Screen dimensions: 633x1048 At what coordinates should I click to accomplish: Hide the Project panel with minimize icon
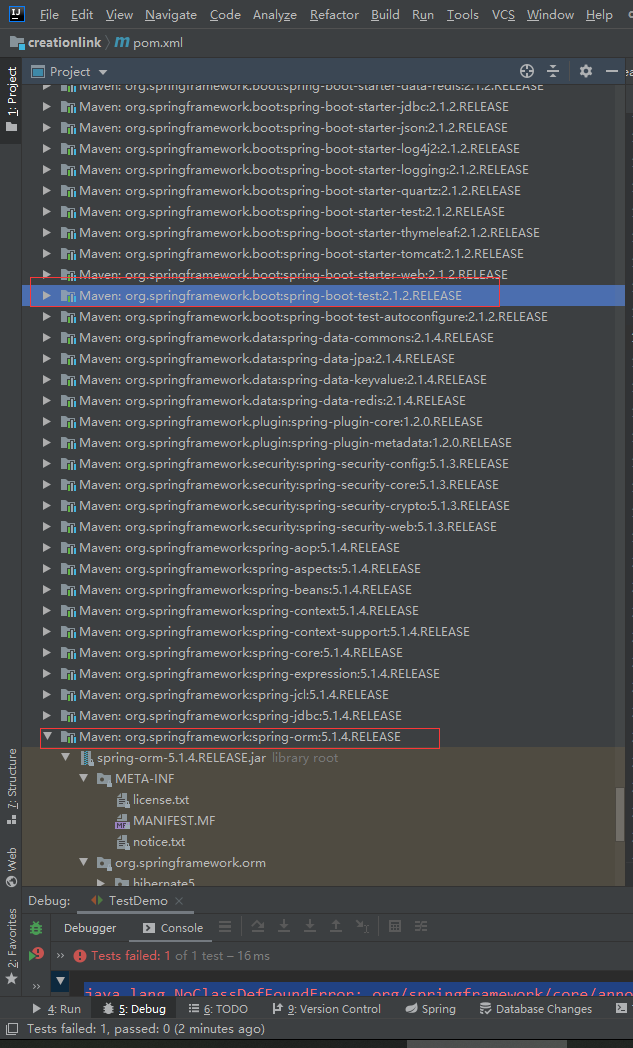click(x=612, y=71)
